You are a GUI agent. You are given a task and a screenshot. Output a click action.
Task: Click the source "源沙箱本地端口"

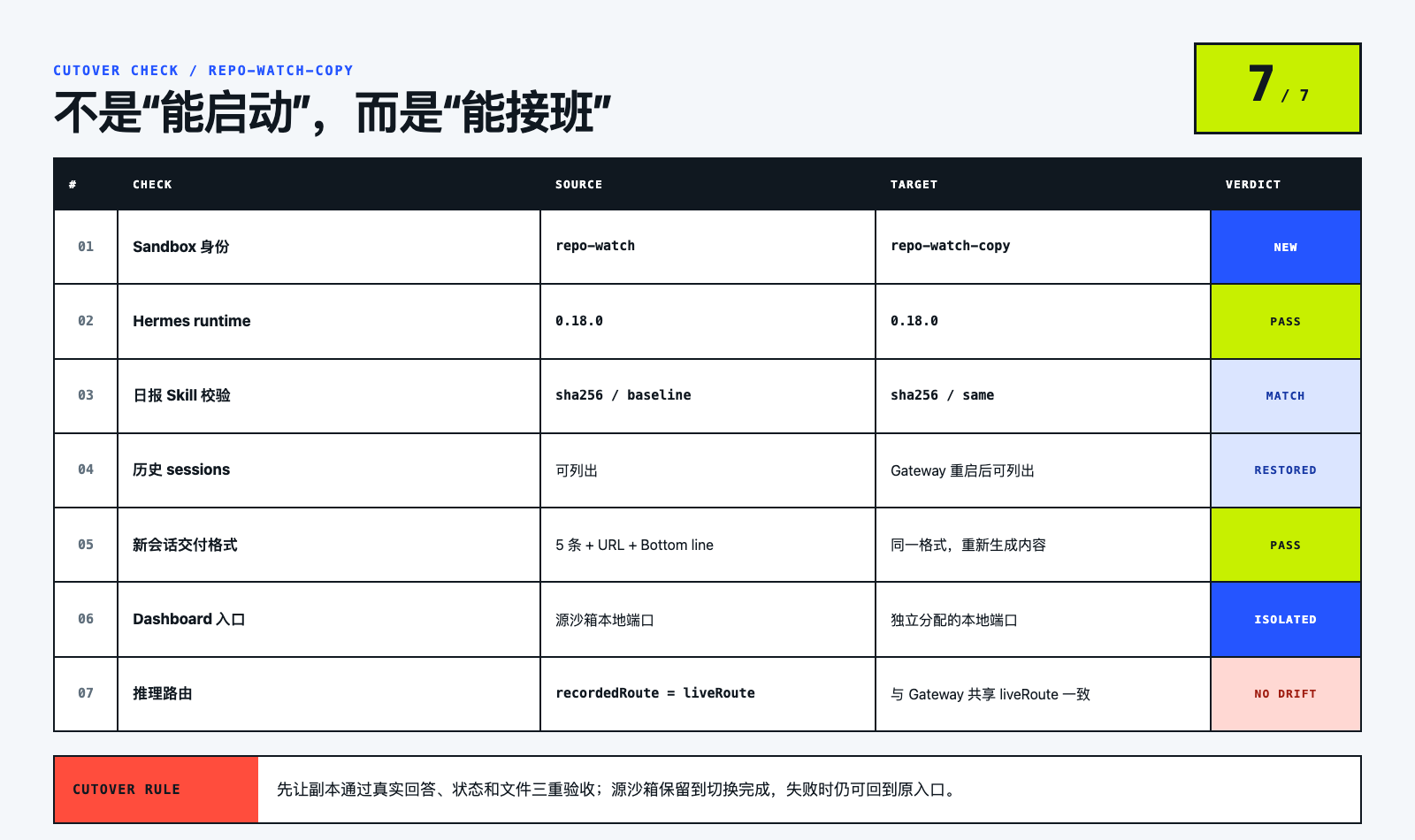pos(605,620)
